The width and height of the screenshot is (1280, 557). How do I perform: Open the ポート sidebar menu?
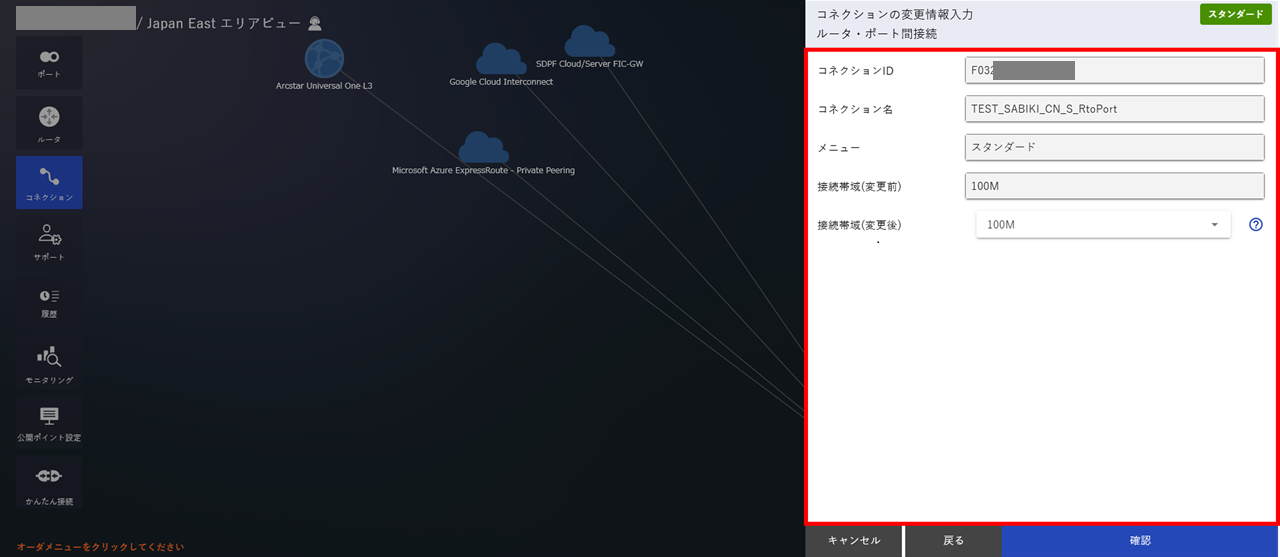[x=49, y=63]
